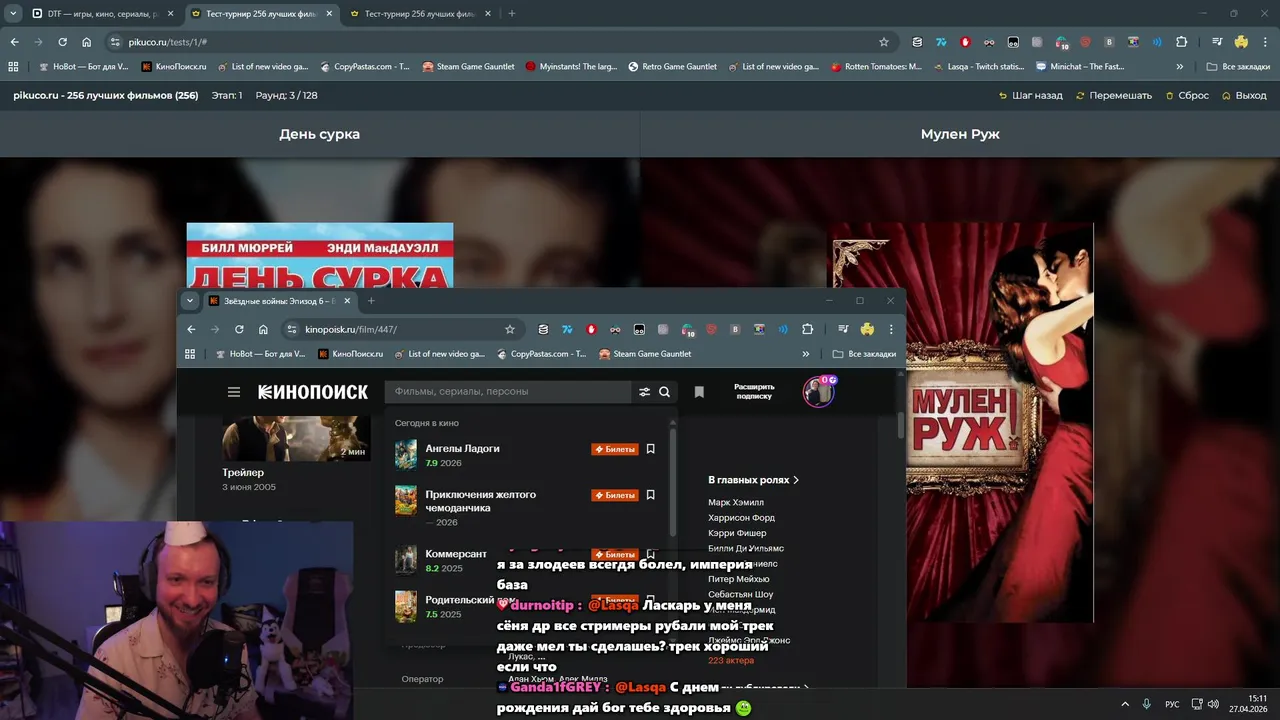Open Харрисон Форд cast link
Screen dimensions: 1280x720
coord(741,518)
